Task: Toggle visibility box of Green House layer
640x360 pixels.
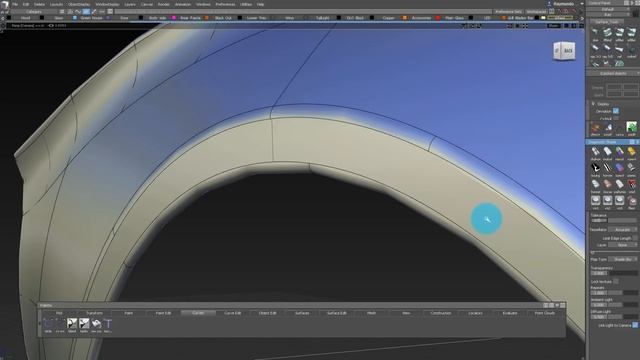Action: tap(74, 18)
